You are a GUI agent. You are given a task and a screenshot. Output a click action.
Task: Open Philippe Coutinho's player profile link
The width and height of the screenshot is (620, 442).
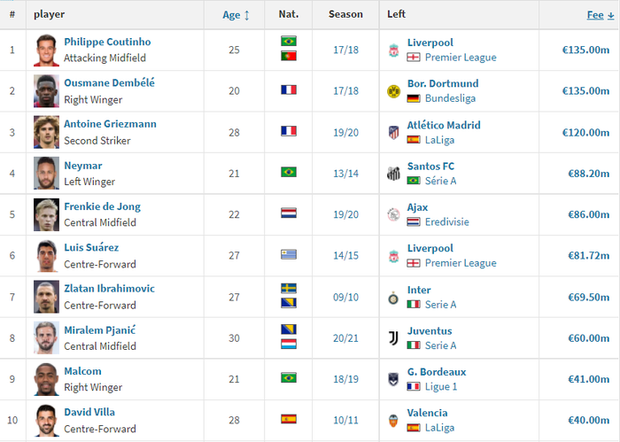[x=105, y=42]
